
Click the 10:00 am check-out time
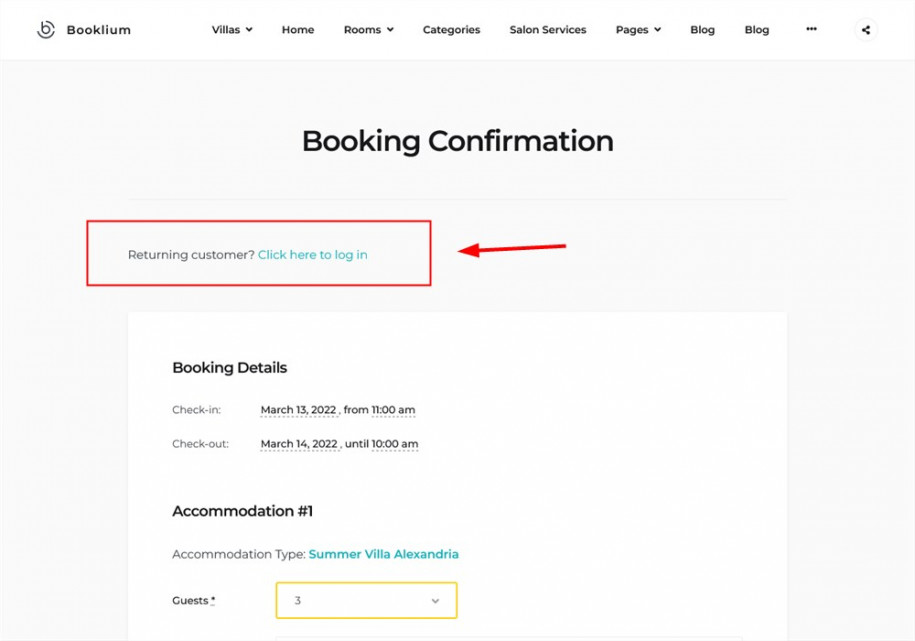tap(394, 444)
